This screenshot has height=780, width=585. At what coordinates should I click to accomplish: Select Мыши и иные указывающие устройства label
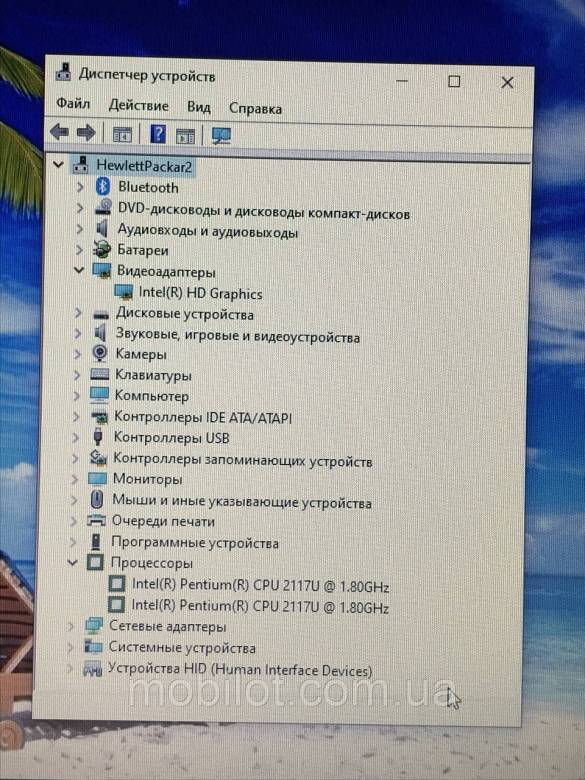[242, 501]
